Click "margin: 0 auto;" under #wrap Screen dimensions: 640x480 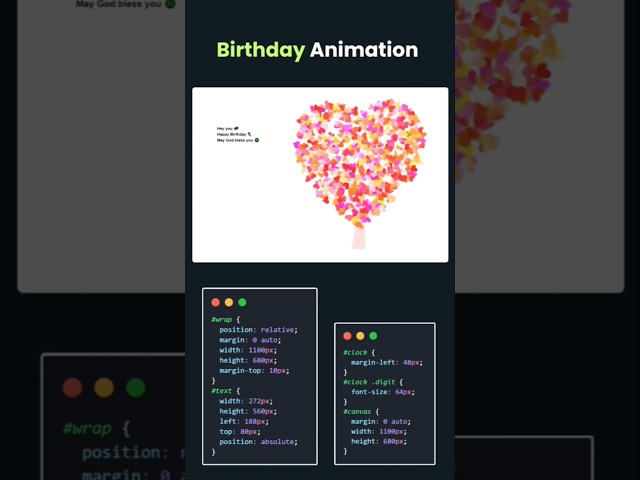pyautogui.click(x=250, y=340)
